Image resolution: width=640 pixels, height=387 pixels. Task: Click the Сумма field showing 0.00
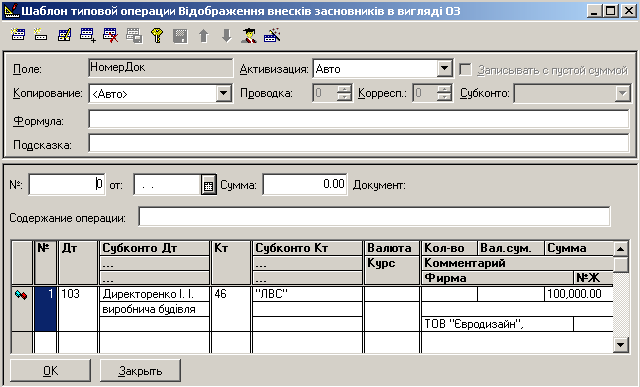305,185
